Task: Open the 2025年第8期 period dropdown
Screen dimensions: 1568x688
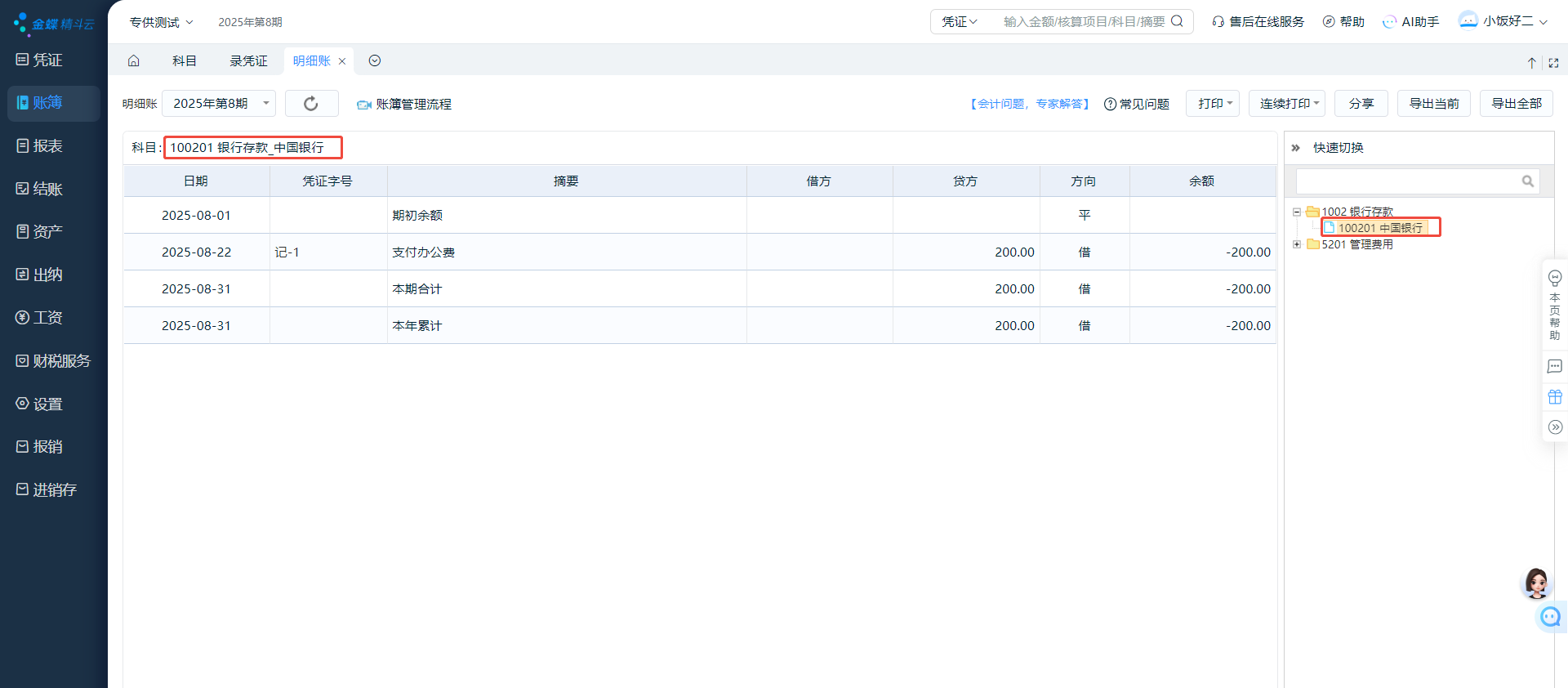Action: (219, 104)
